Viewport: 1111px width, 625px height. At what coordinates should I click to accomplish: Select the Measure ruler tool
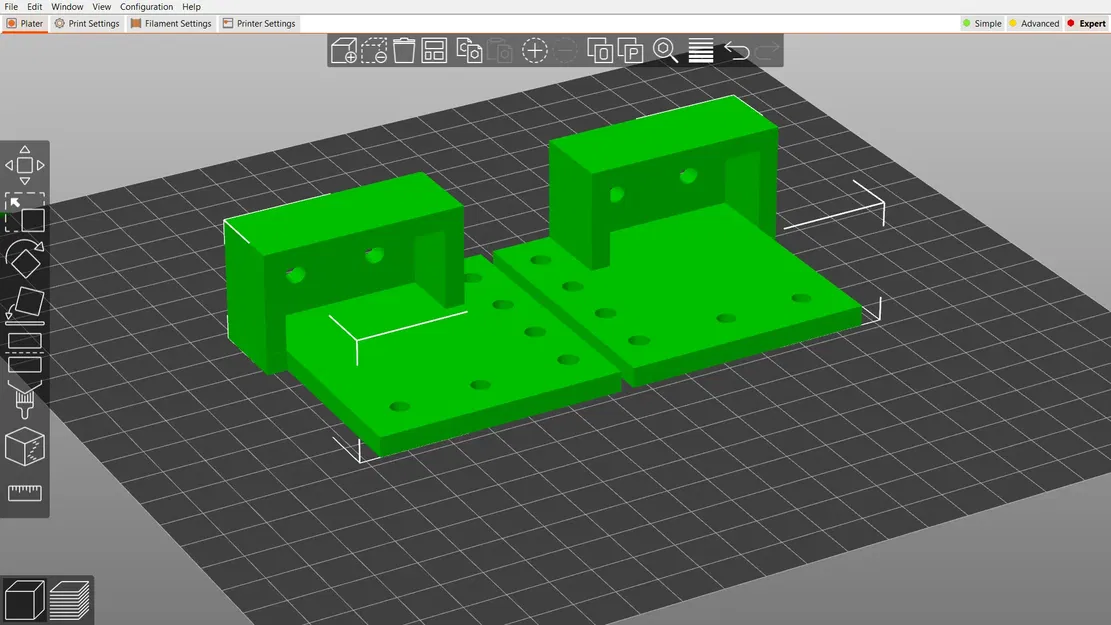coord(25,492)
